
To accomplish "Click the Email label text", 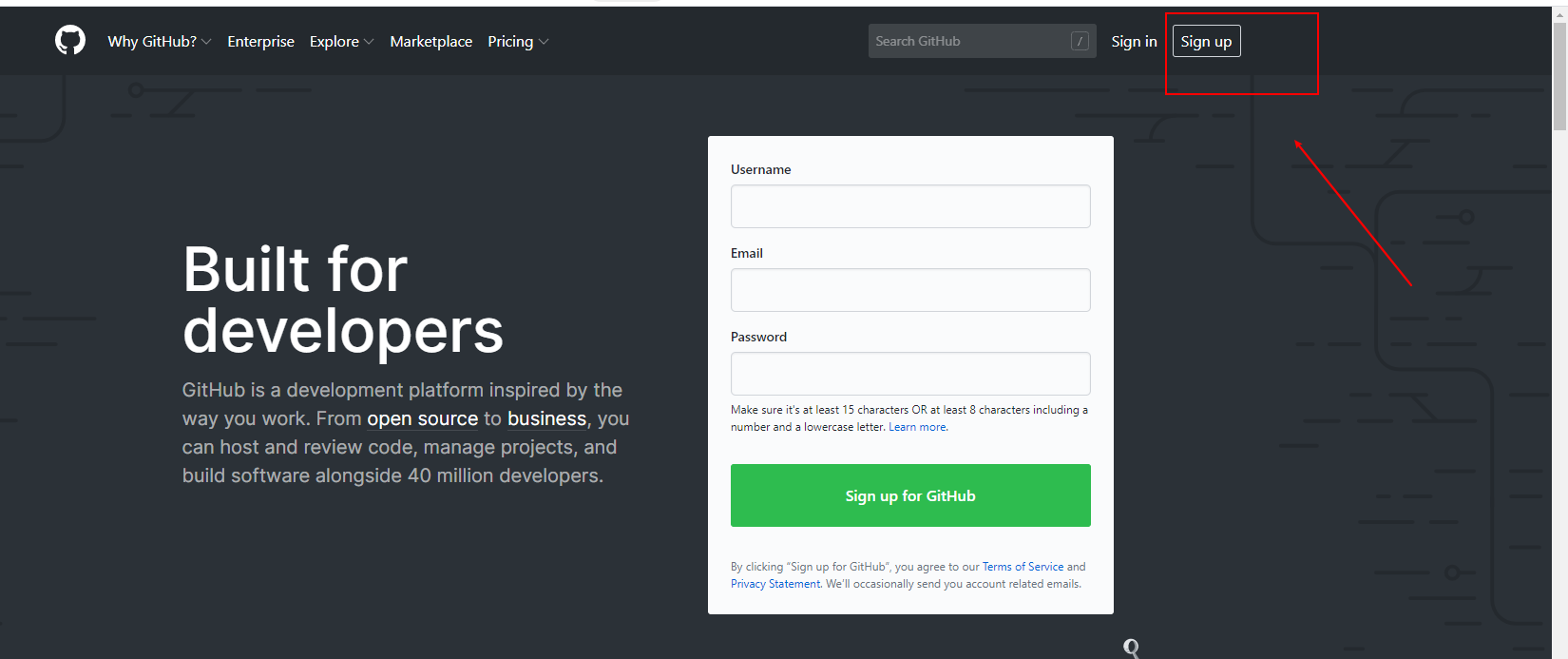I will [x=747, y=253].
